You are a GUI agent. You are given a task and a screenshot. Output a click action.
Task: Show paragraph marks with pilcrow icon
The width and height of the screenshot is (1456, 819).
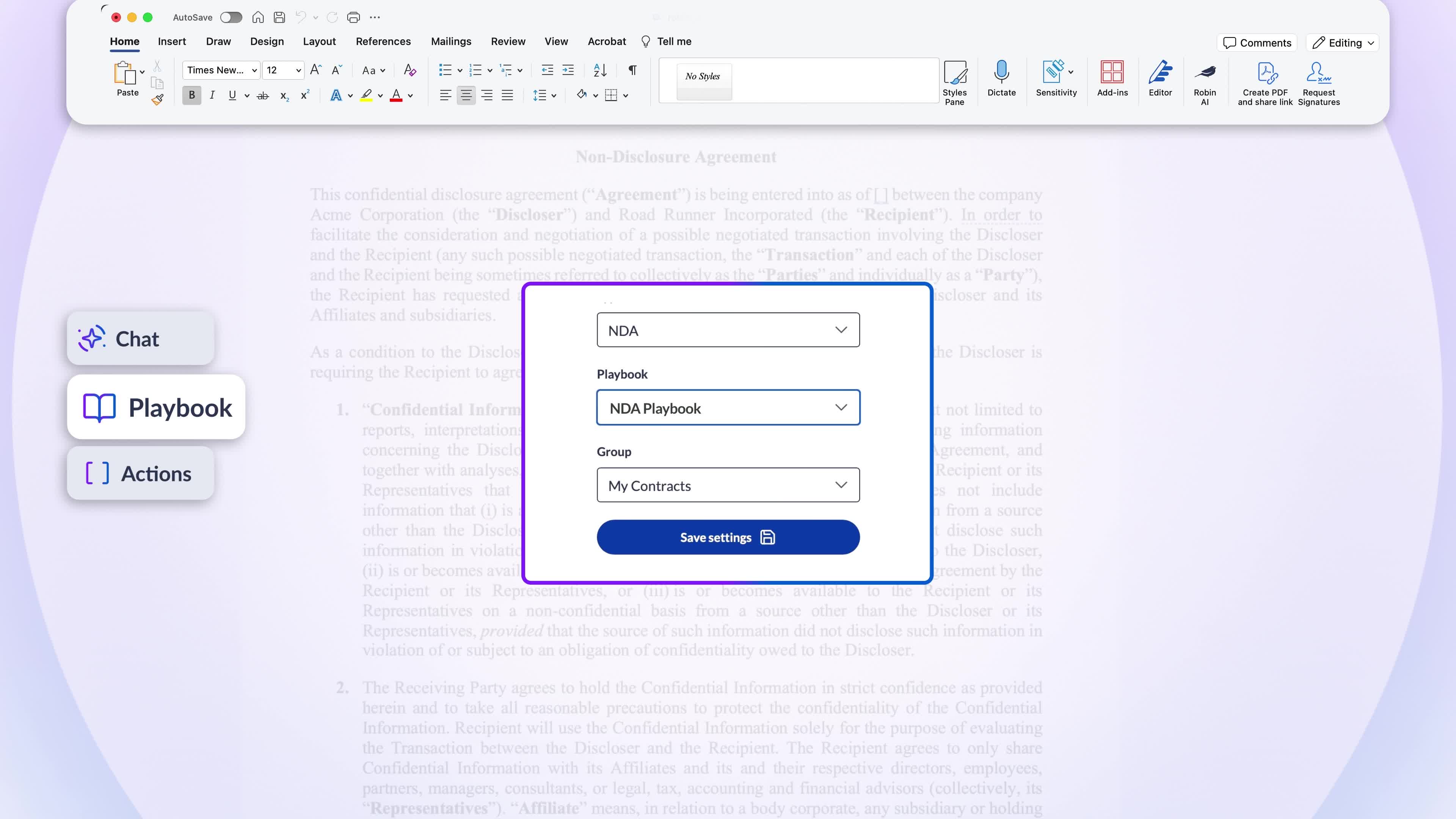[632, 70]
